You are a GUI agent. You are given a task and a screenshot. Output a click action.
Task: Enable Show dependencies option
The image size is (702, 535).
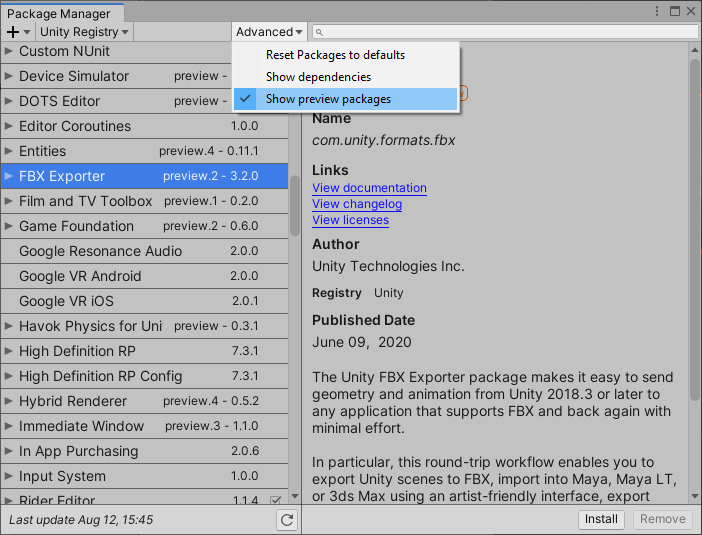[318, 77]
